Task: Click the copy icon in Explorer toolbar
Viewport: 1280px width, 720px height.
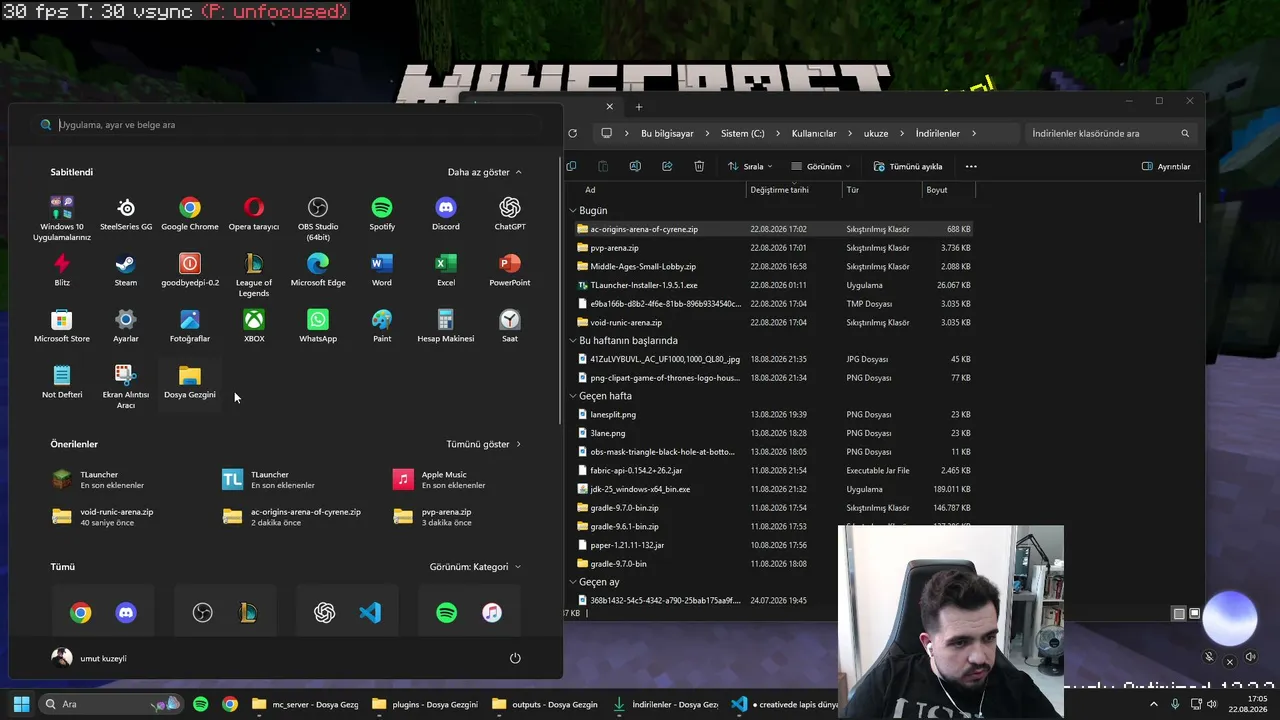Action: 571,166
